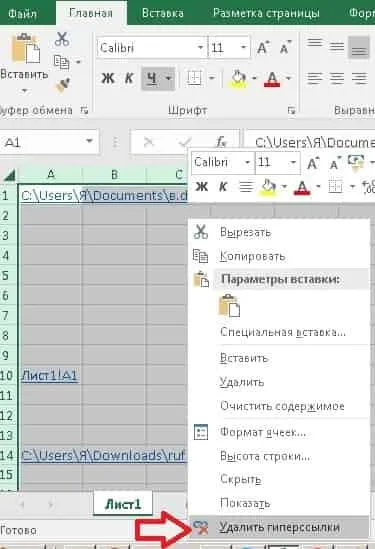Screen dimensions: 375x549
Task: Align text left in ribbon
Action: tap(314, 78)
